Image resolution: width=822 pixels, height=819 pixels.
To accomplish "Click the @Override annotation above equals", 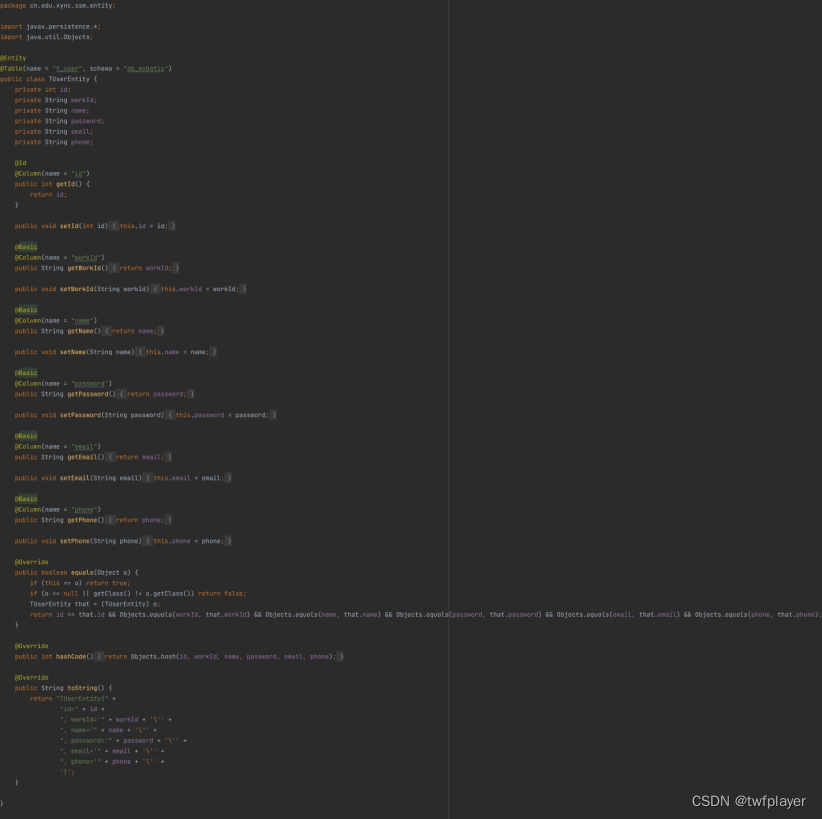I will pos(31,562).
